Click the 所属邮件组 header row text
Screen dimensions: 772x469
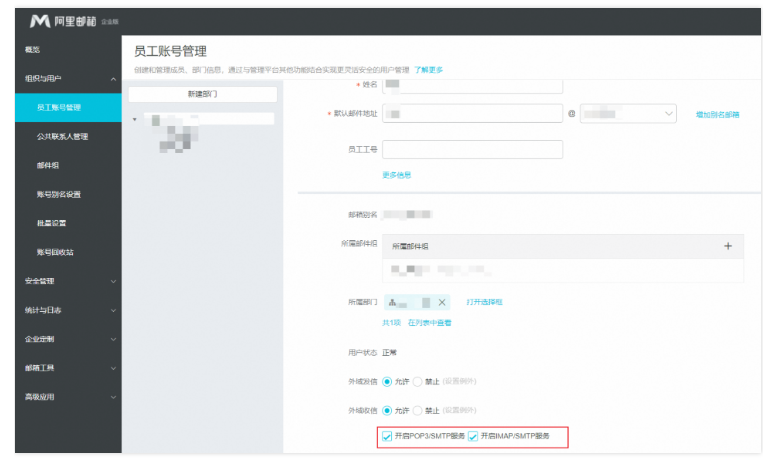pyautogui.click(x=410, y=247)
